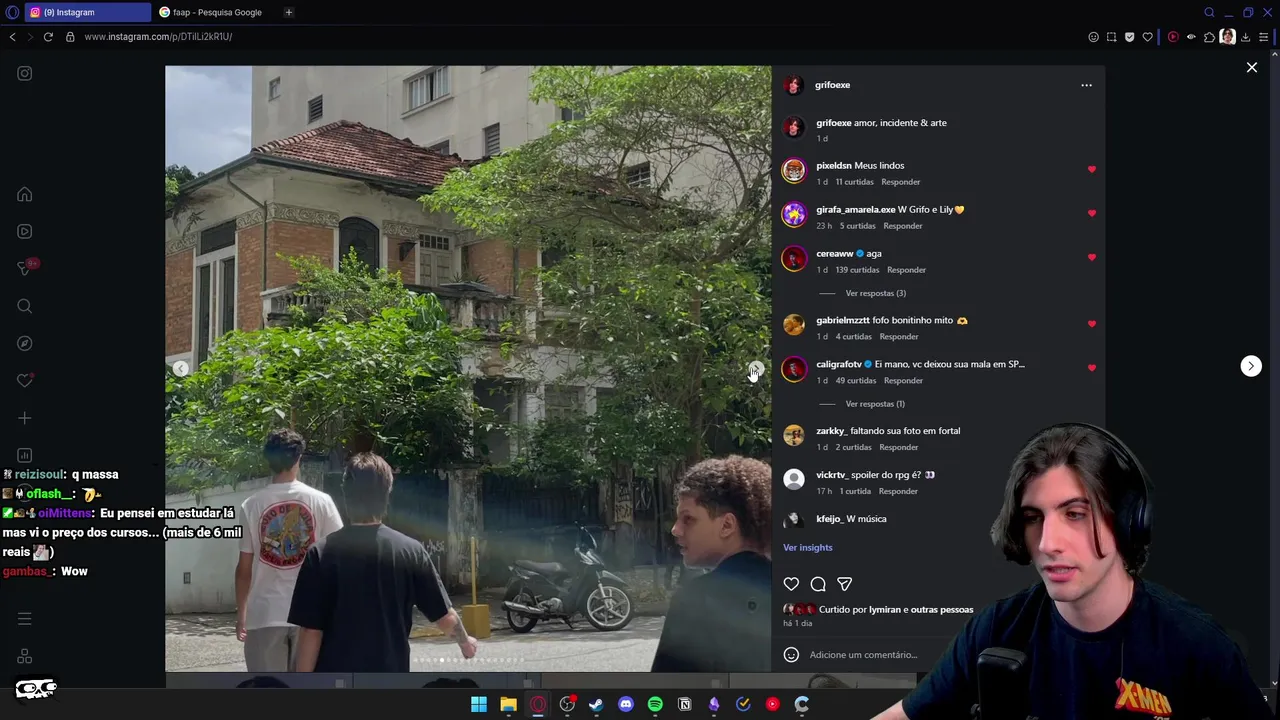This screenshot has height=720, width=1280.
Task: Open comment bubble icon under post
Action: 818,584
